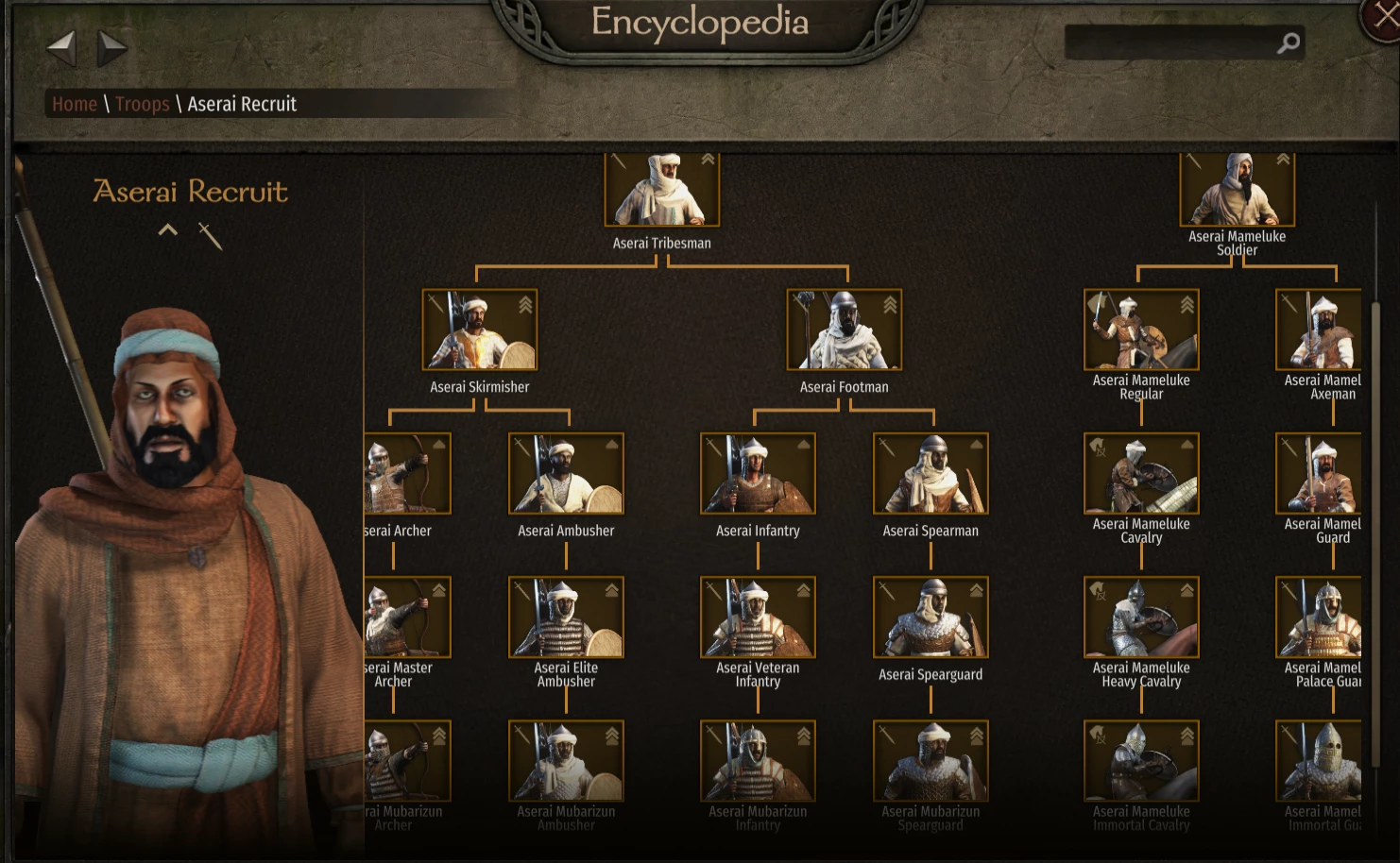Click tier chevron on Aserai Footman card

tap(890, 304)
